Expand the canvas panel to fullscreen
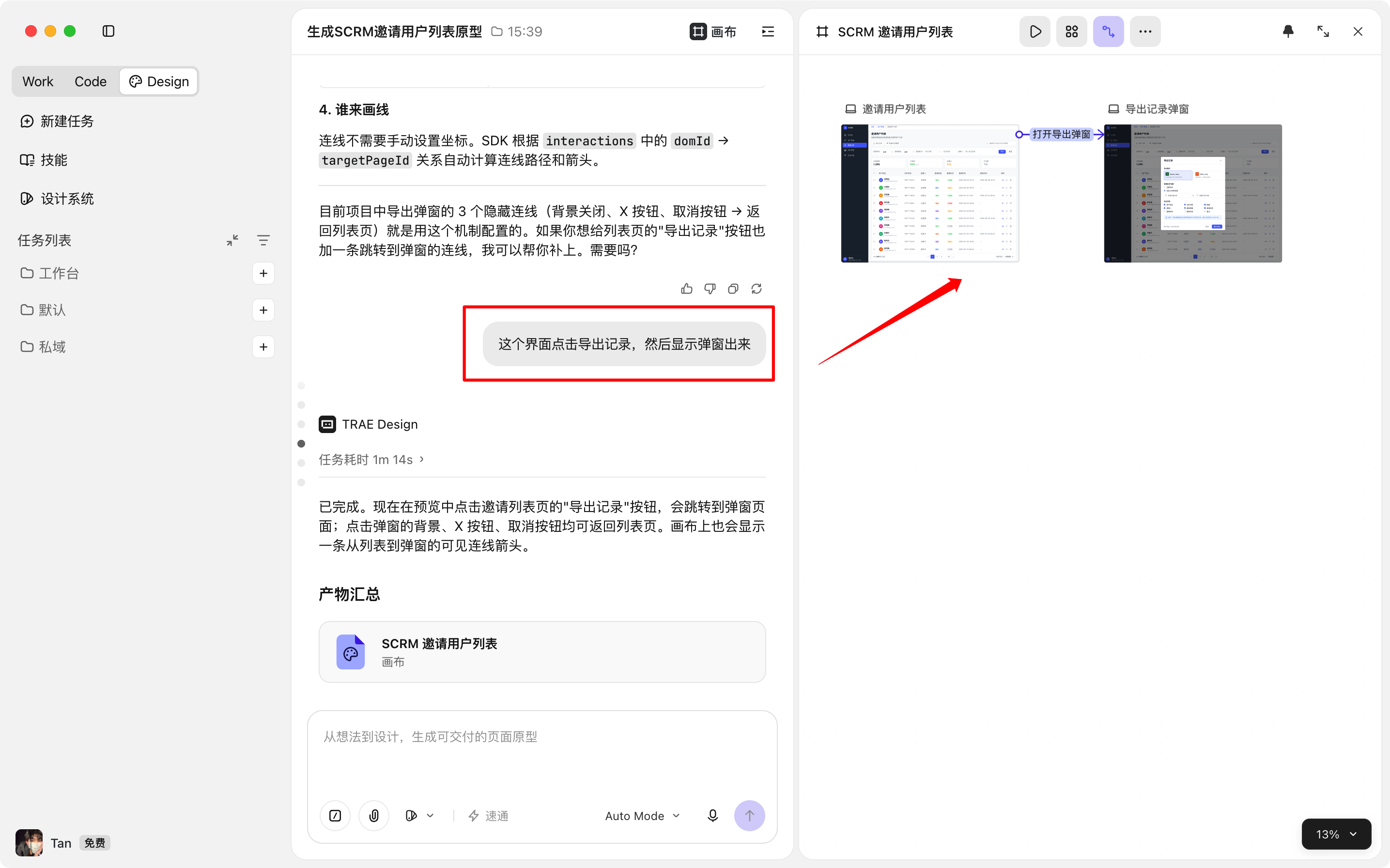This screenshot has width=1390, height=868. (1323, 31)
